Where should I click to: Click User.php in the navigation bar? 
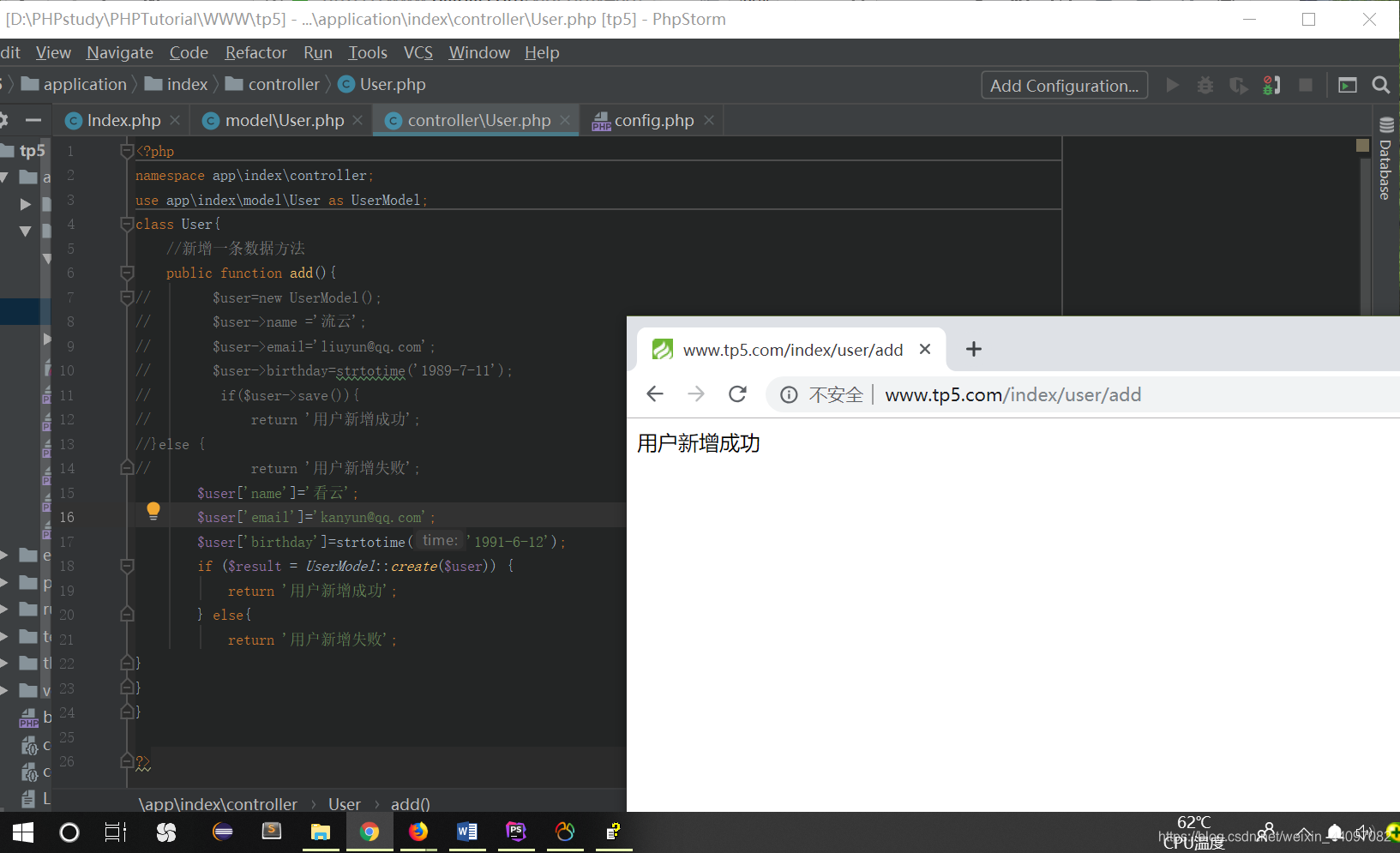tap(382, 84)
